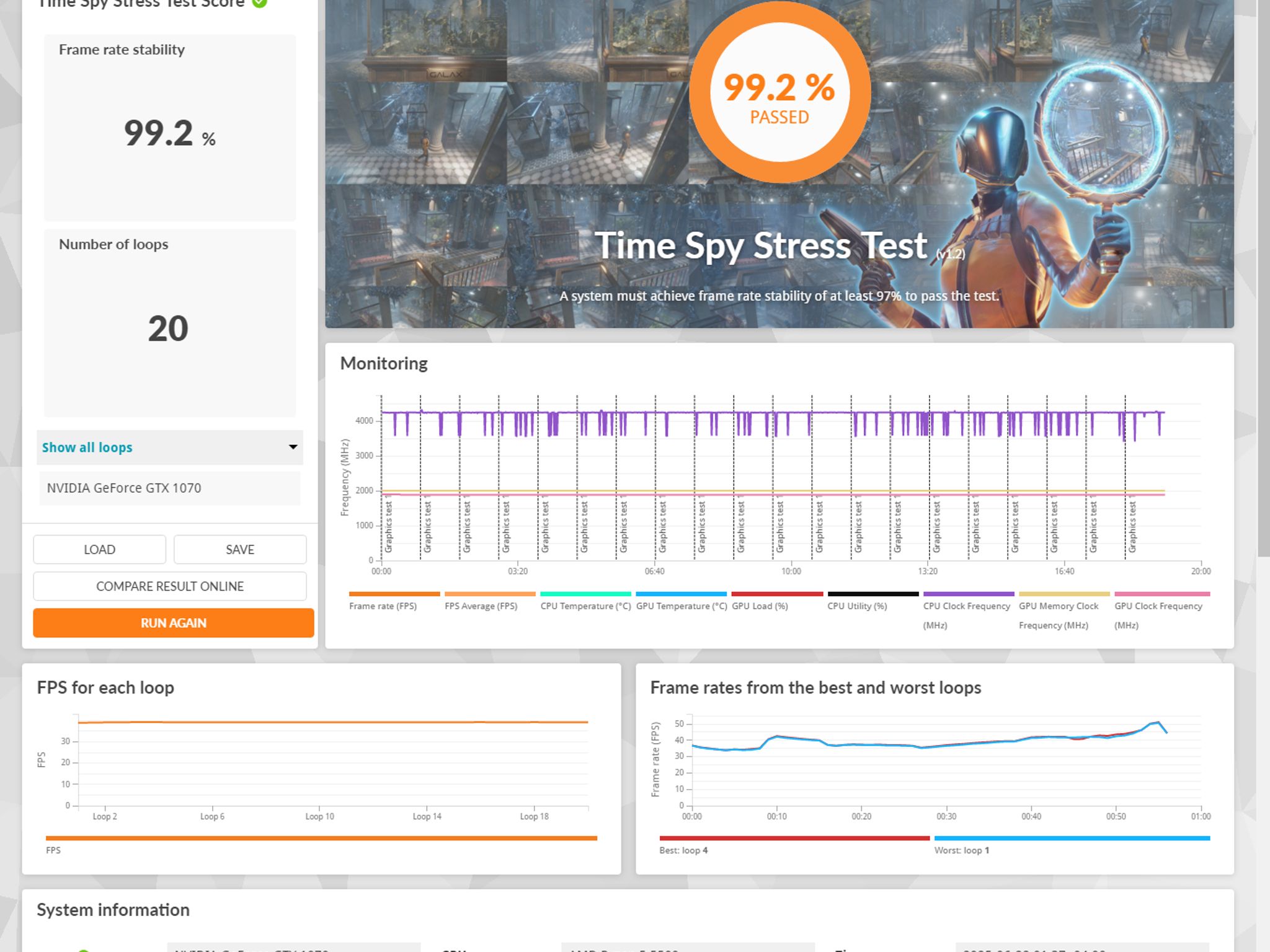1270x952 pixels.
Task: Click COMPARE RESULT ONLINE button
Action: pyautogui.click(x=170, y=586)
